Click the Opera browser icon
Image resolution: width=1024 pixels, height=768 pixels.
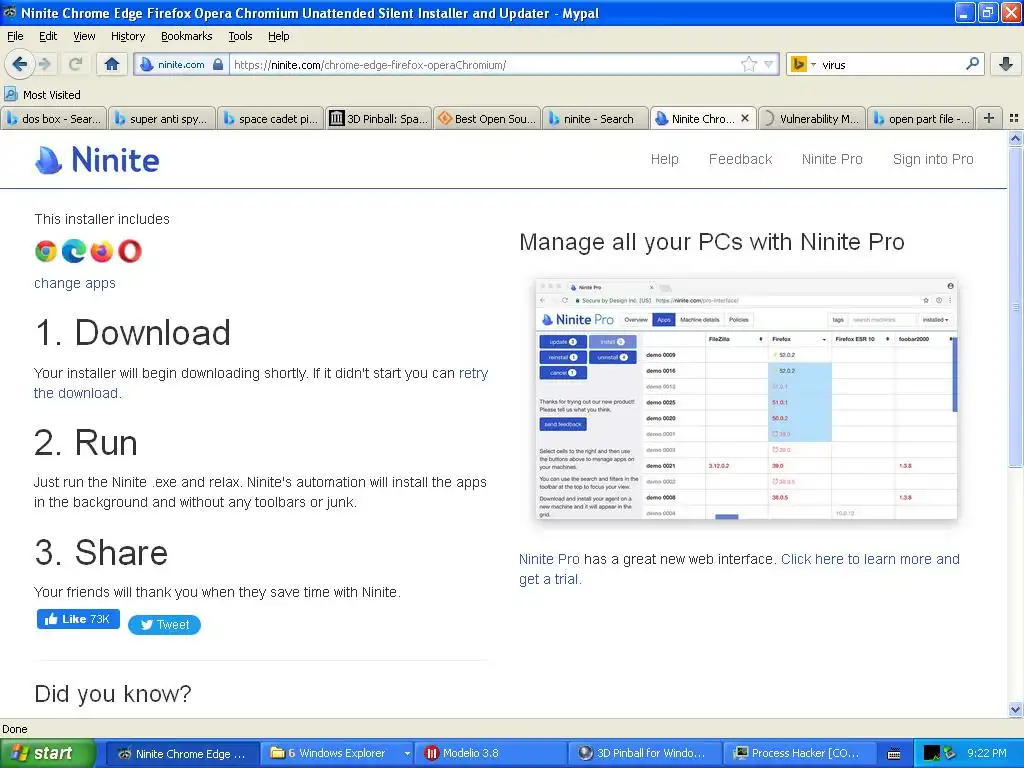[x=129, y=251]
